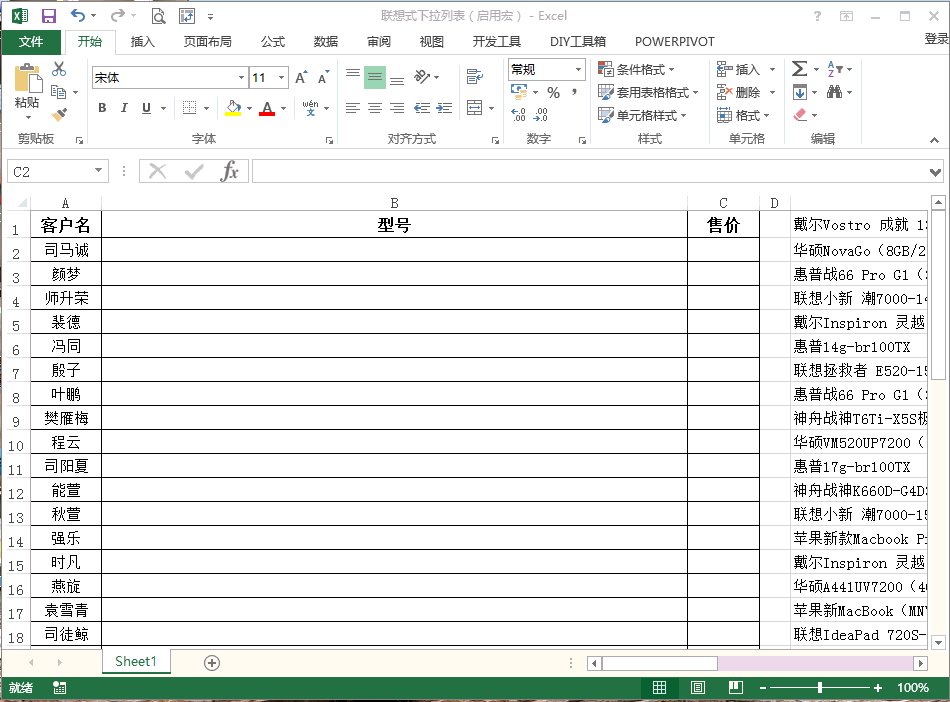Toggle italic formatting

tap(124, 108)
